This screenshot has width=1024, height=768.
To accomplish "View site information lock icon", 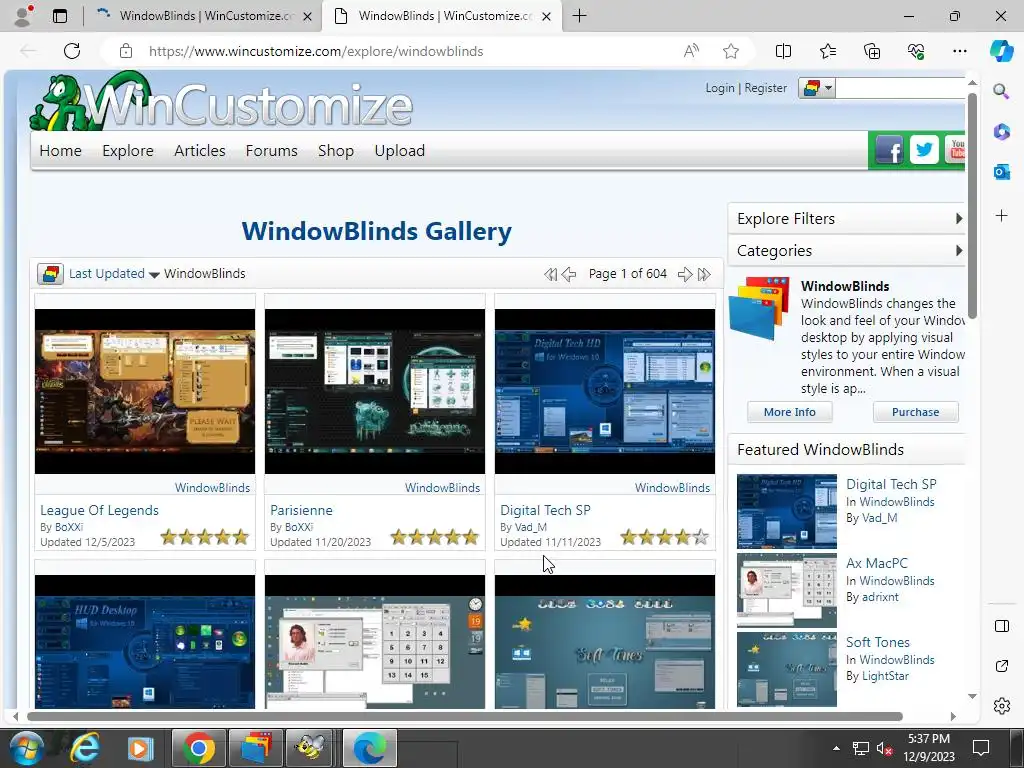I will (x=126, y=51).
